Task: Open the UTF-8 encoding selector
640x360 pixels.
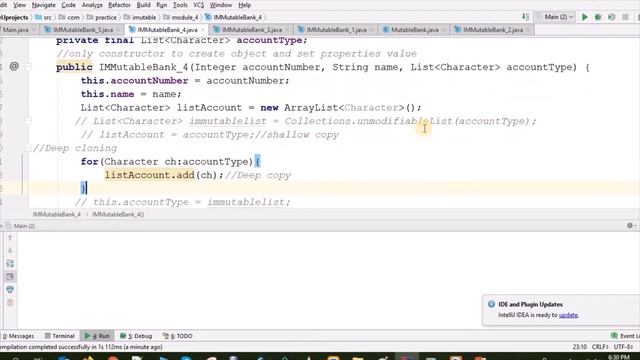Action: point(623,347)
